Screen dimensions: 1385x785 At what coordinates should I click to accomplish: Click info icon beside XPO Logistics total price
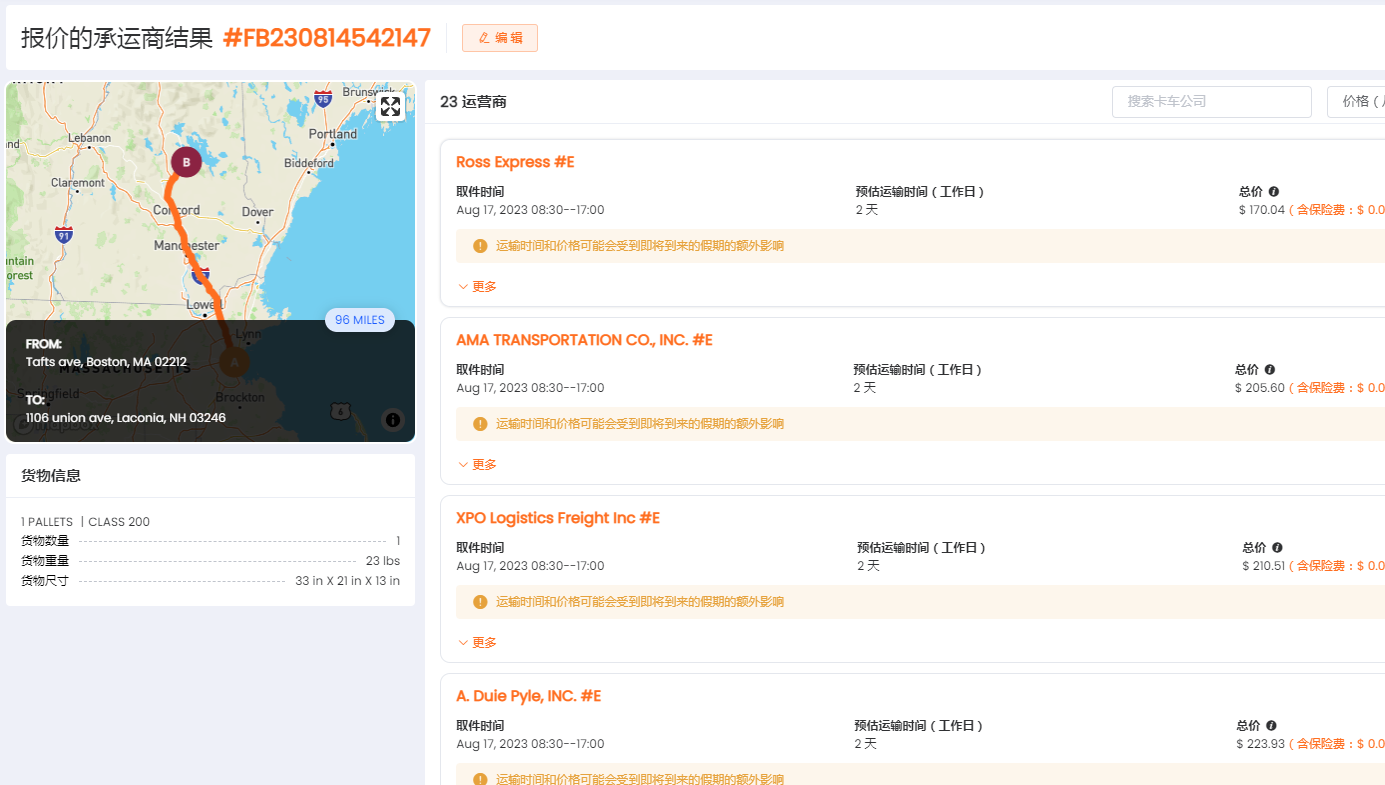tap(1277, 548)
